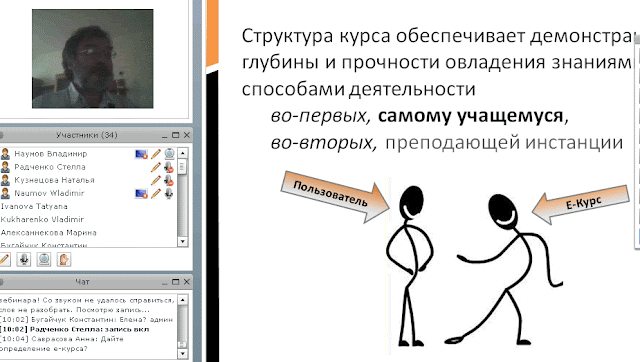Screen dimensions: 640x362
Task: Close the Участники (34) panel
Action: [187, 135]
